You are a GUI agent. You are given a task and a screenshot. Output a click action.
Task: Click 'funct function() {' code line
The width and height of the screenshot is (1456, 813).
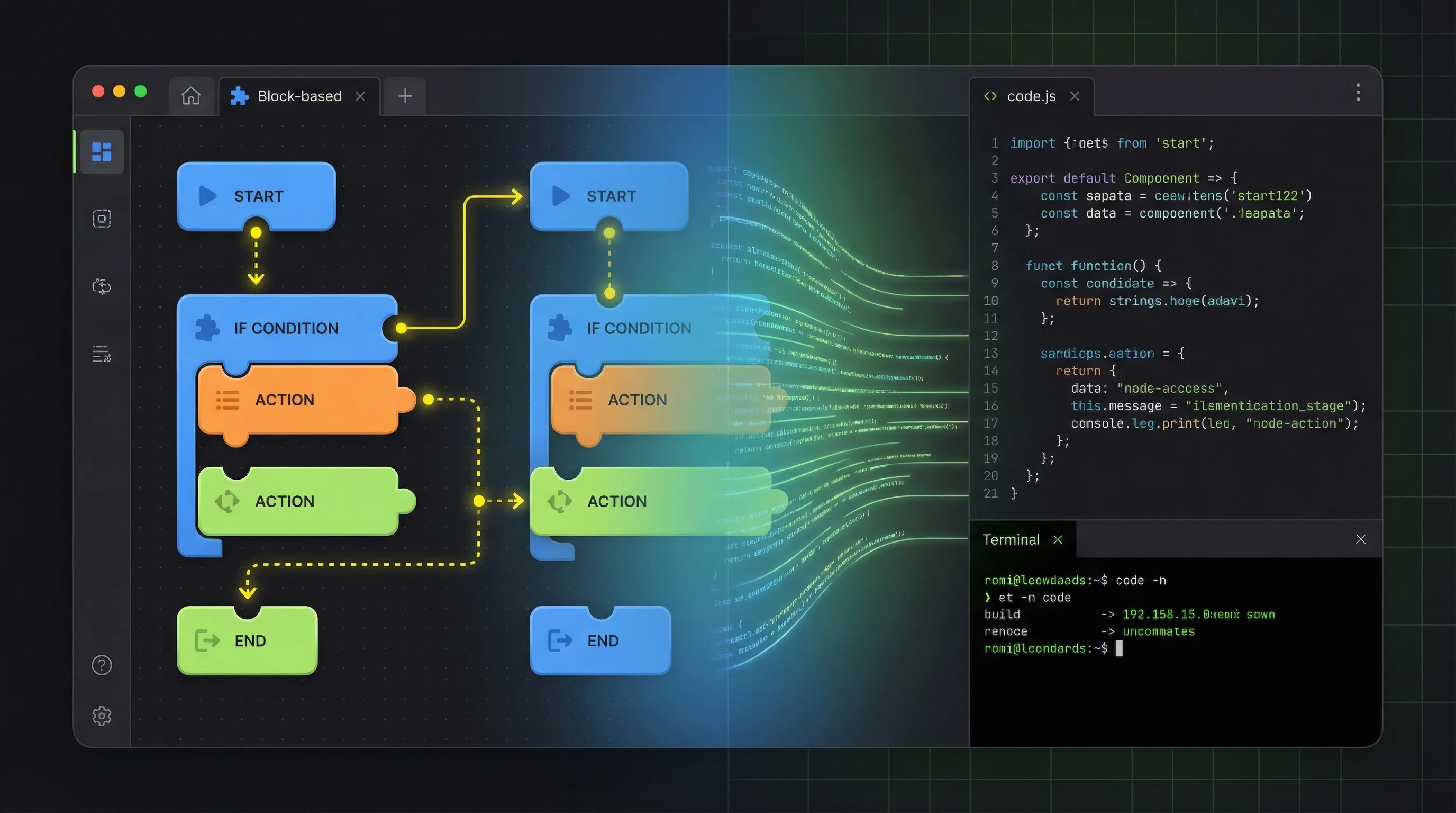1093,266
